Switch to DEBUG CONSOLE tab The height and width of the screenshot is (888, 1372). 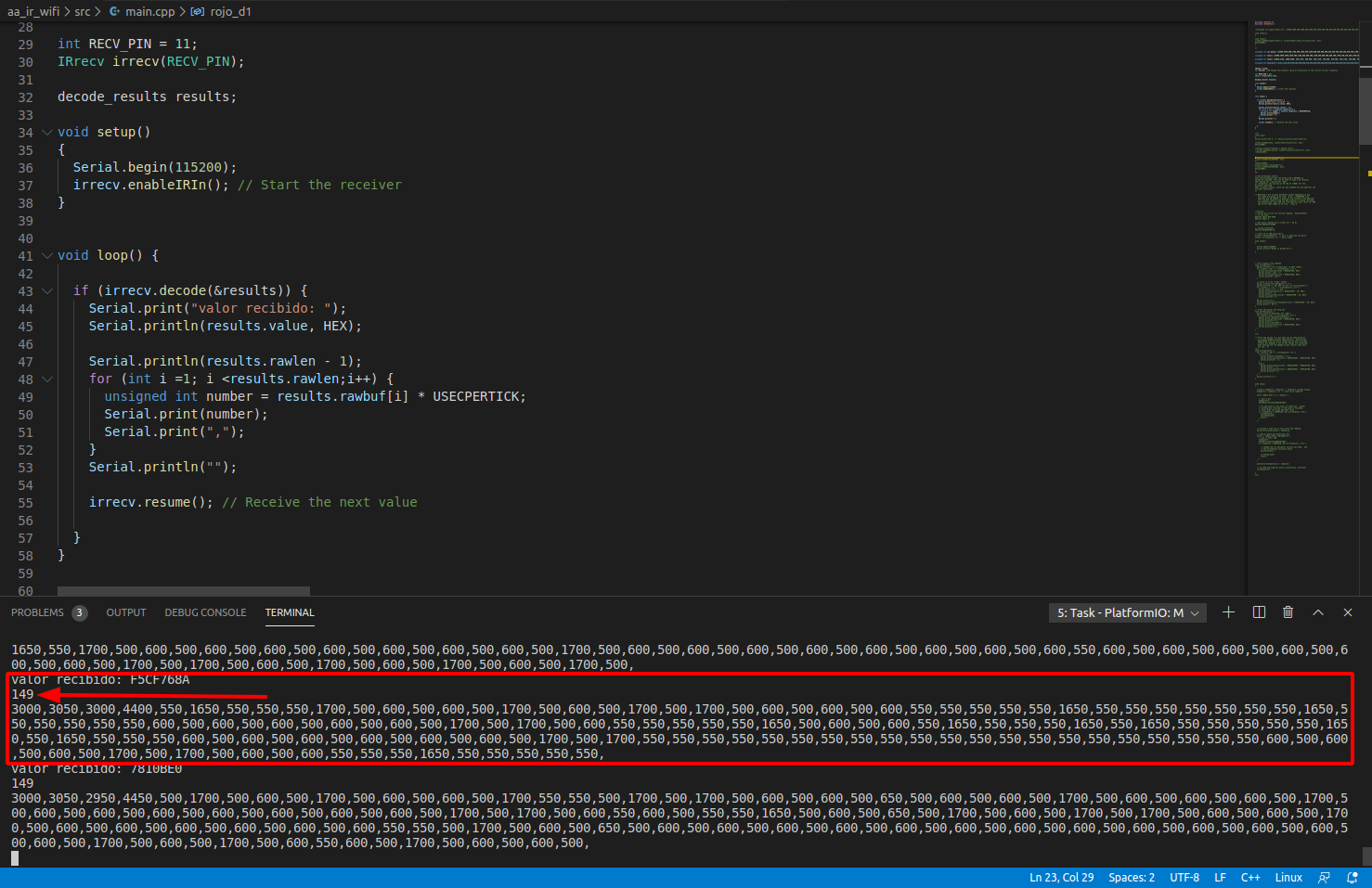[x=205, y=612]
